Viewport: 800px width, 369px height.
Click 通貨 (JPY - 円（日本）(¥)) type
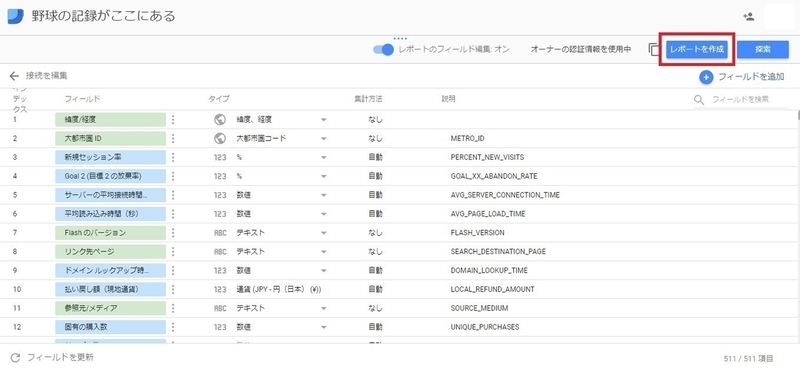279,289
